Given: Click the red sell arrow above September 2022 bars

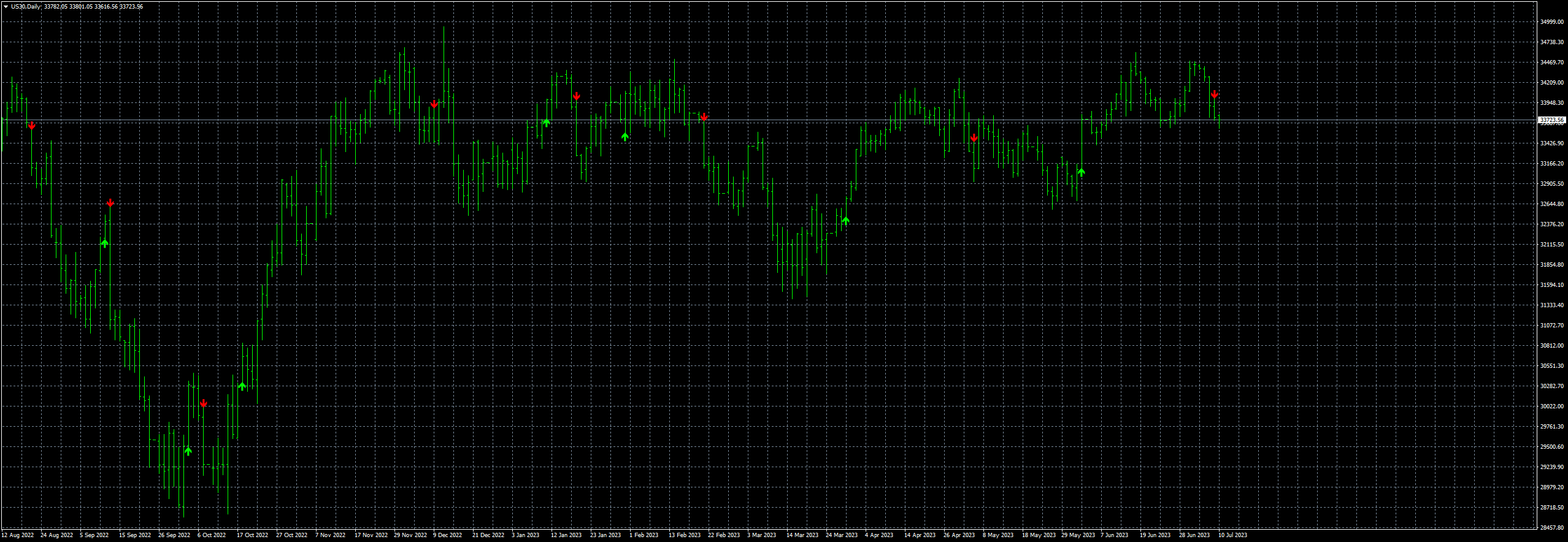Looking at the screenshot, I should tap(110, 203).
